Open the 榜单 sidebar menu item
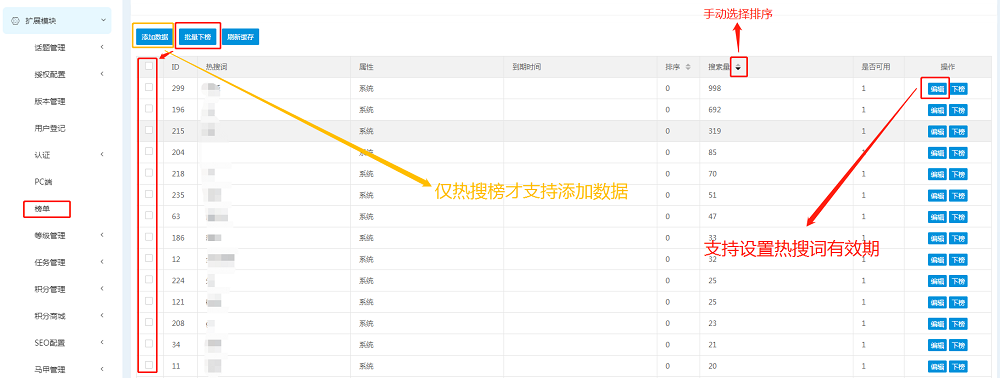The height and width of the screenshot is (378, 1000). click(x=42, y=208)
